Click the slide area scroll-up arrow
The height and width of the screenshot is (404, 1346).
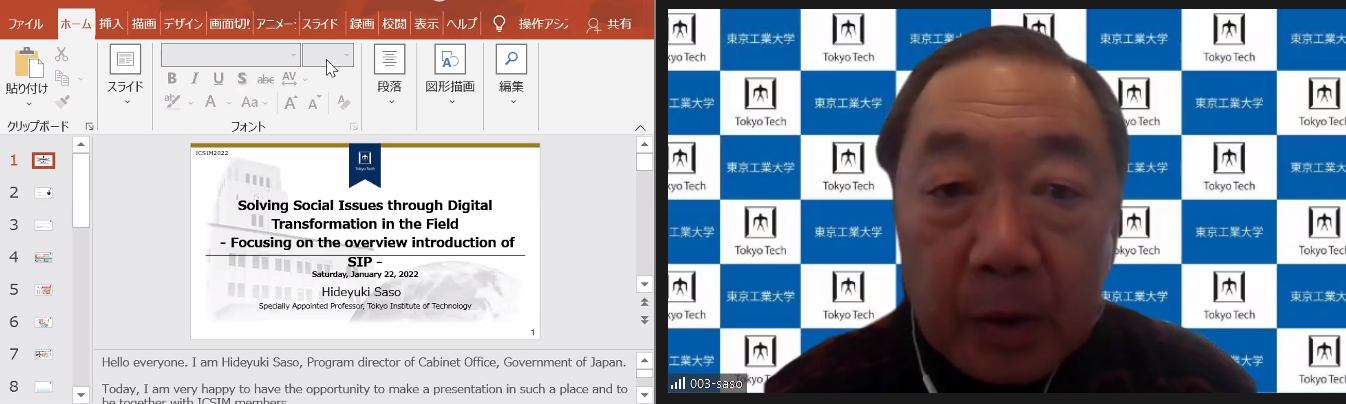644,145
